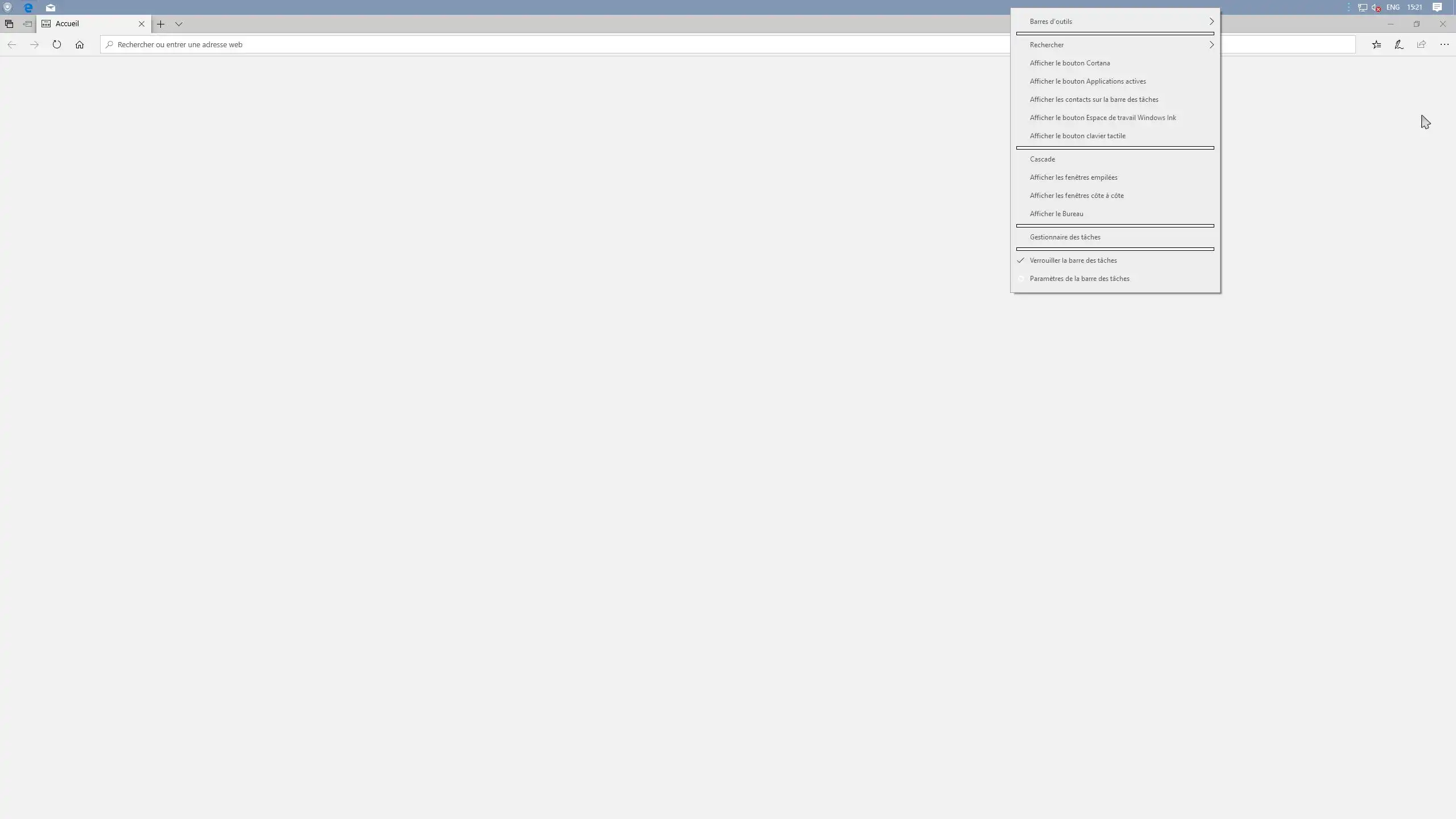
Task: Click the Edge home button
Action: tap(80, 44)
